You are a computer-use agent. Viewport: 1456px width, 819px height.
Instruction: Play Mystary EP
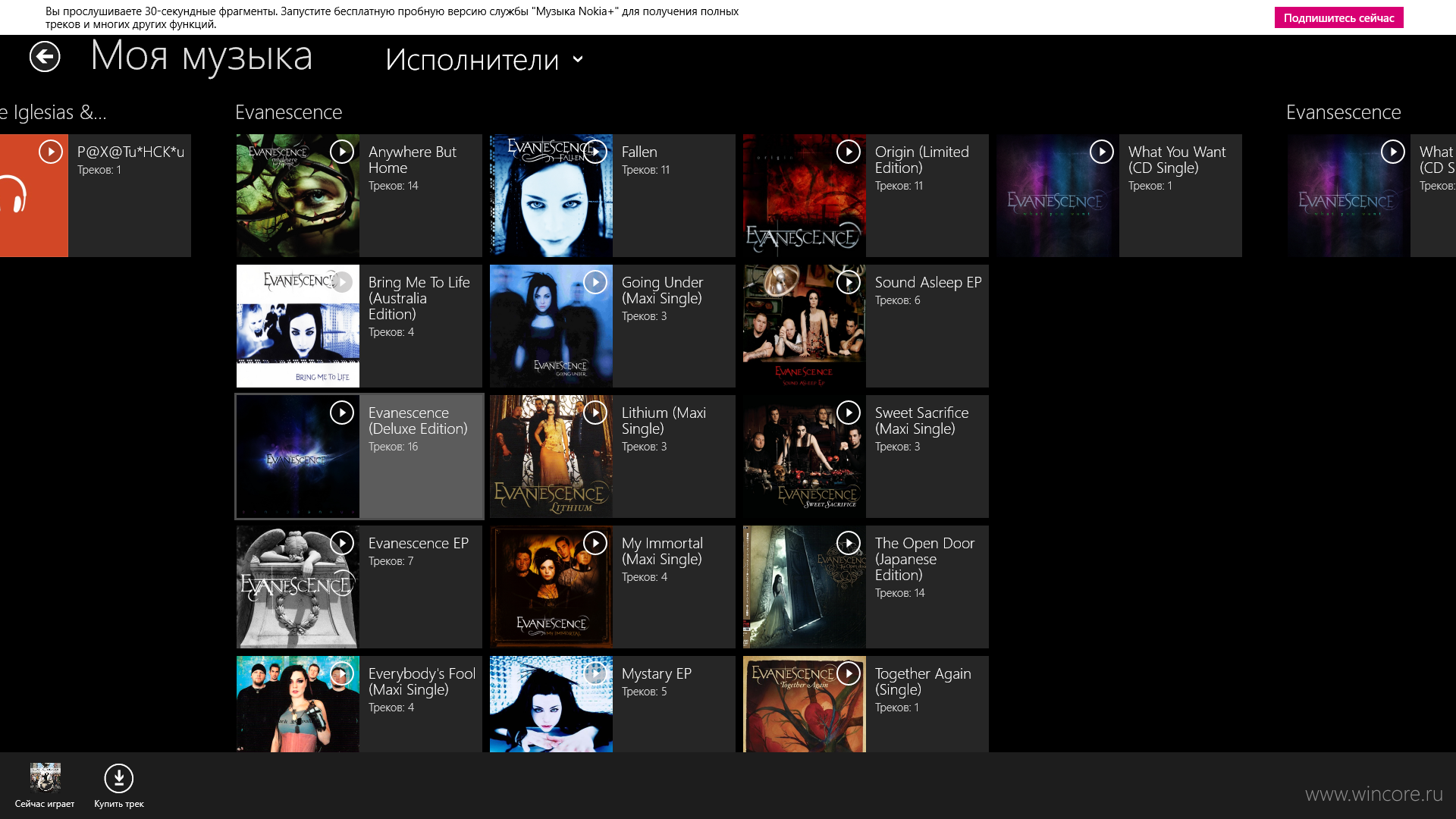(x=595, y=673)
